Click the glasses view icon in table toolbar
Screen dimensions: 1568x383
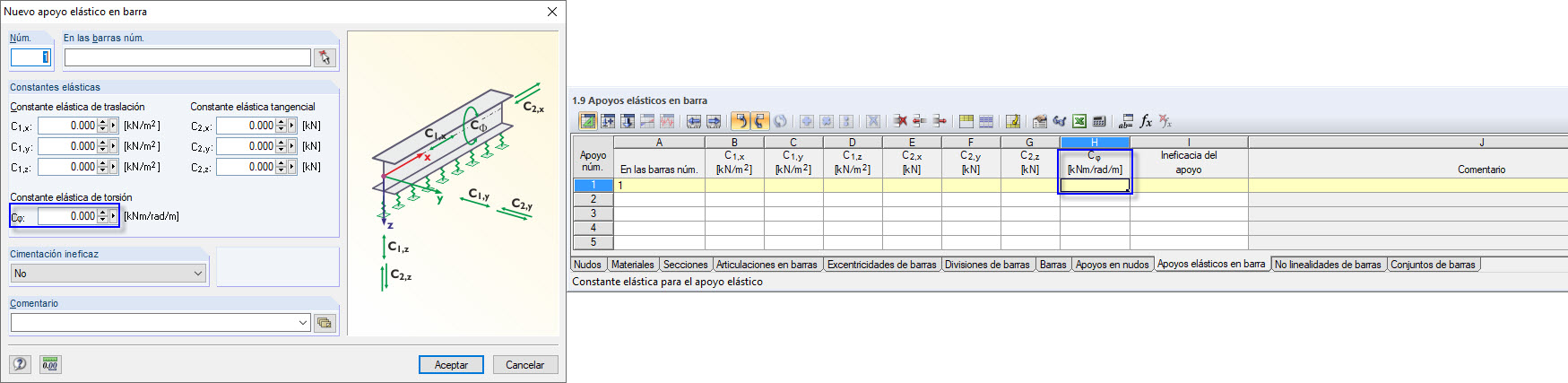click(1060, 121)
